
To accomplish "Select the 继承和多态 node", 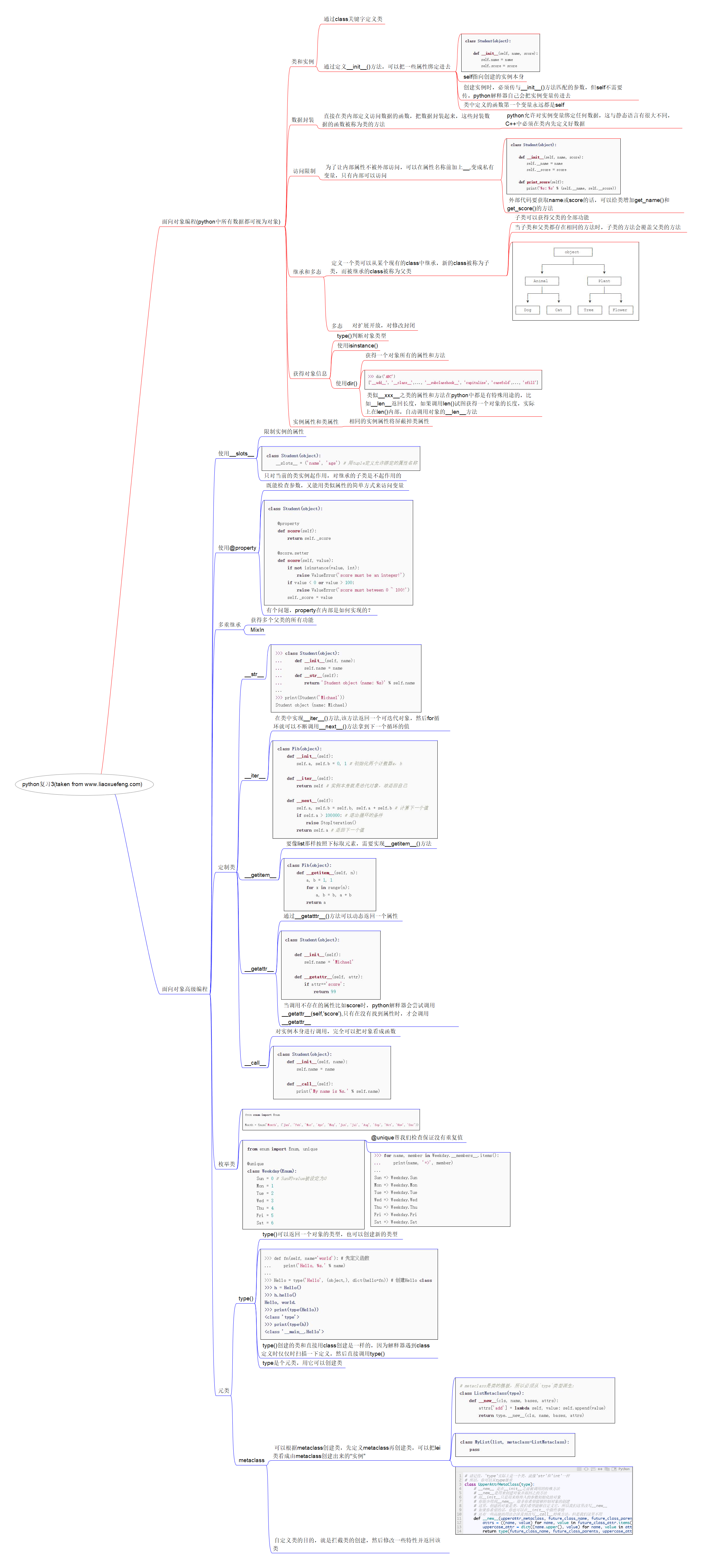I will click(x=307, y=272).
